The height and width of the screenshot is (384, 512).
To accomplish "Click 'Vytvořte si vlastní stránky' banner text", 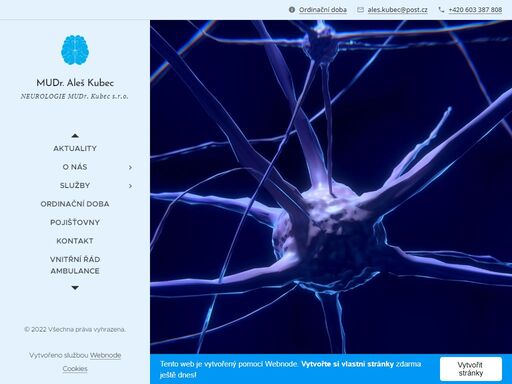I will point(347,364).
